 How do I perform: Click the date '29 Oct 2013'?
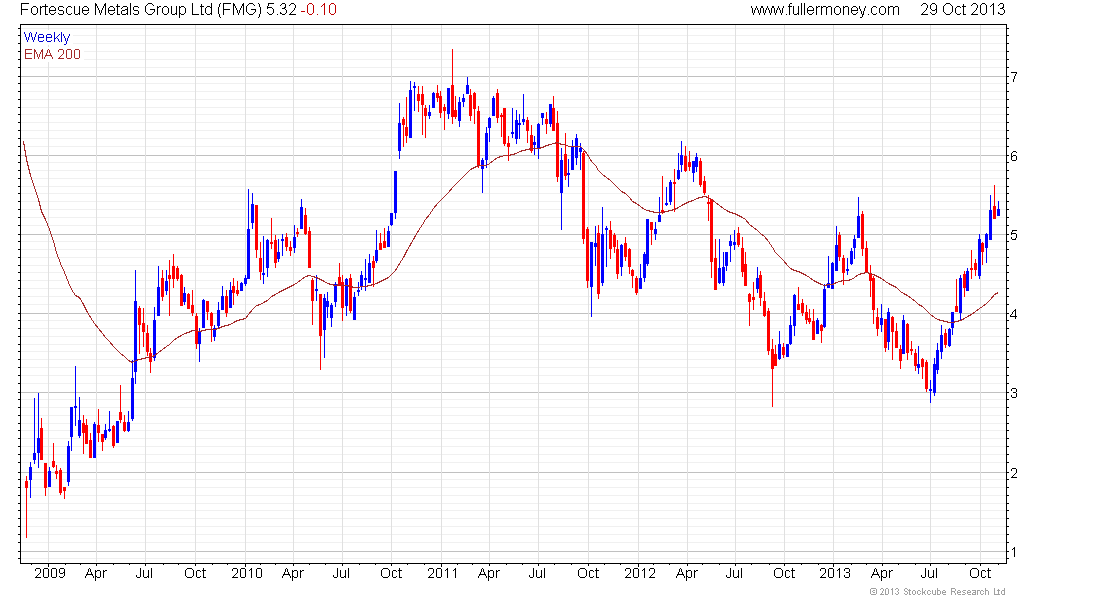pyautogui.click(x=962, y=10)
